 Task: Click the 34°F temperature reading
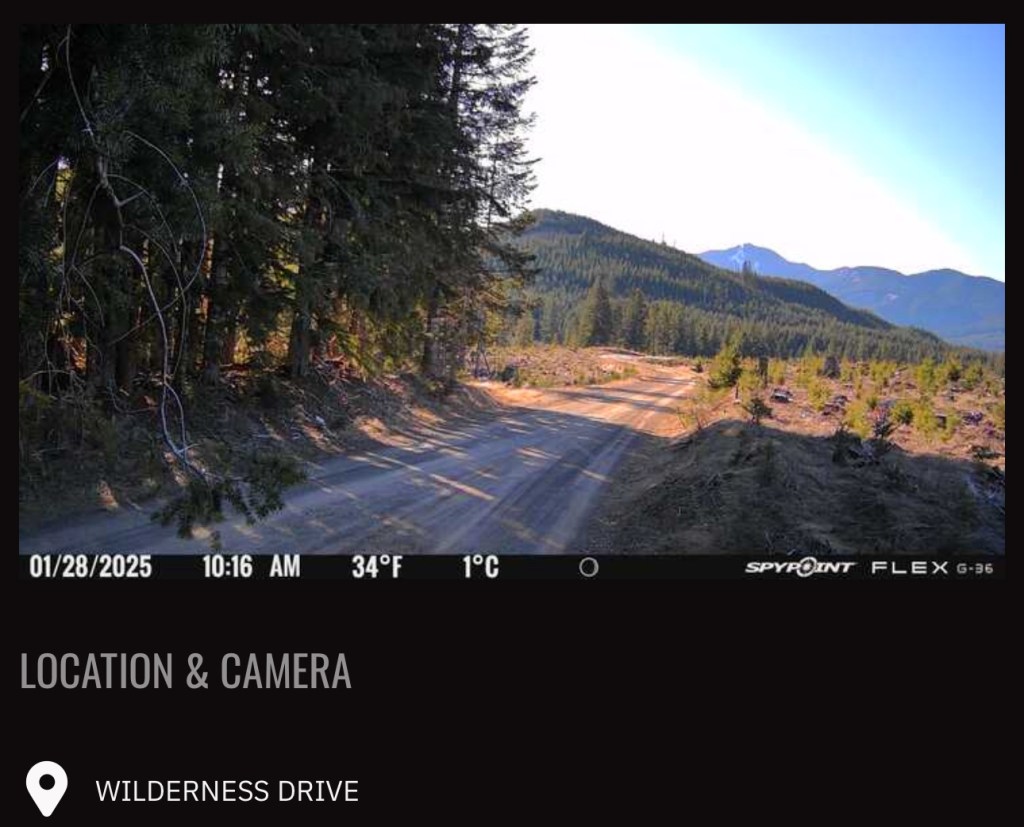[x=377, y=566]
